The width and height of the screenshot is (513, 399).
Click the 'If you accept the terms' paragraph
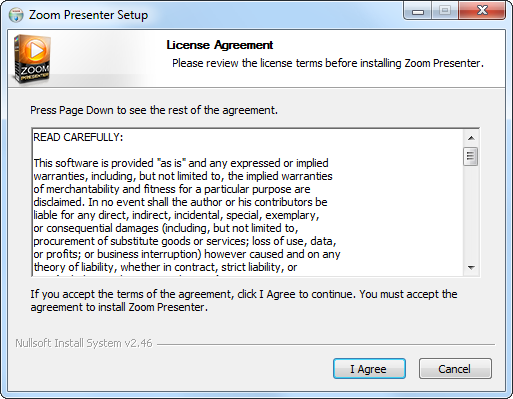244,301
